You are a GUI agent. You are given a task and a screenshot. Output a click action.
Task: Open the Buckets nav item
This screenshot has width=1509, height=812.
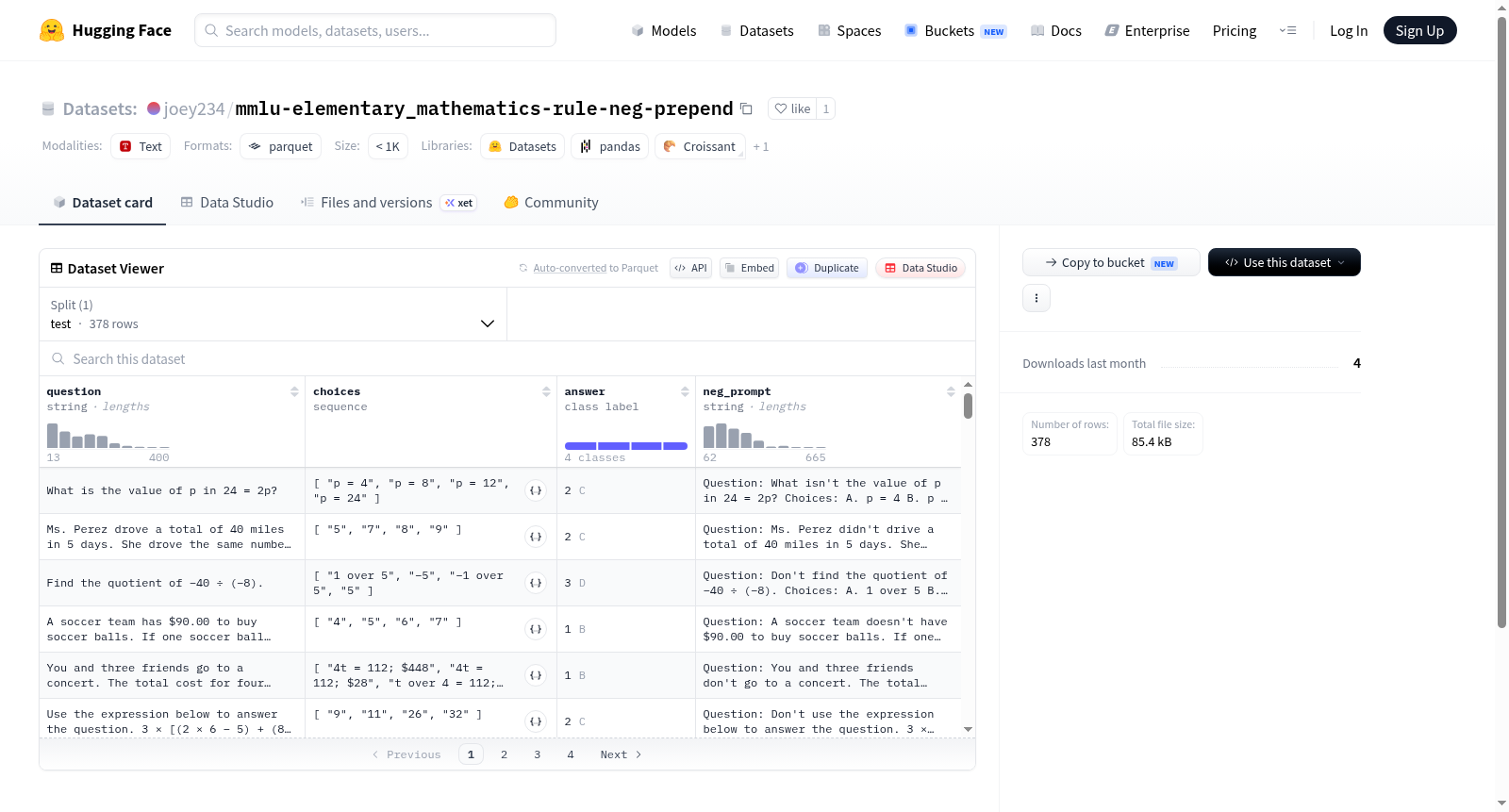(x=955, y=30)
